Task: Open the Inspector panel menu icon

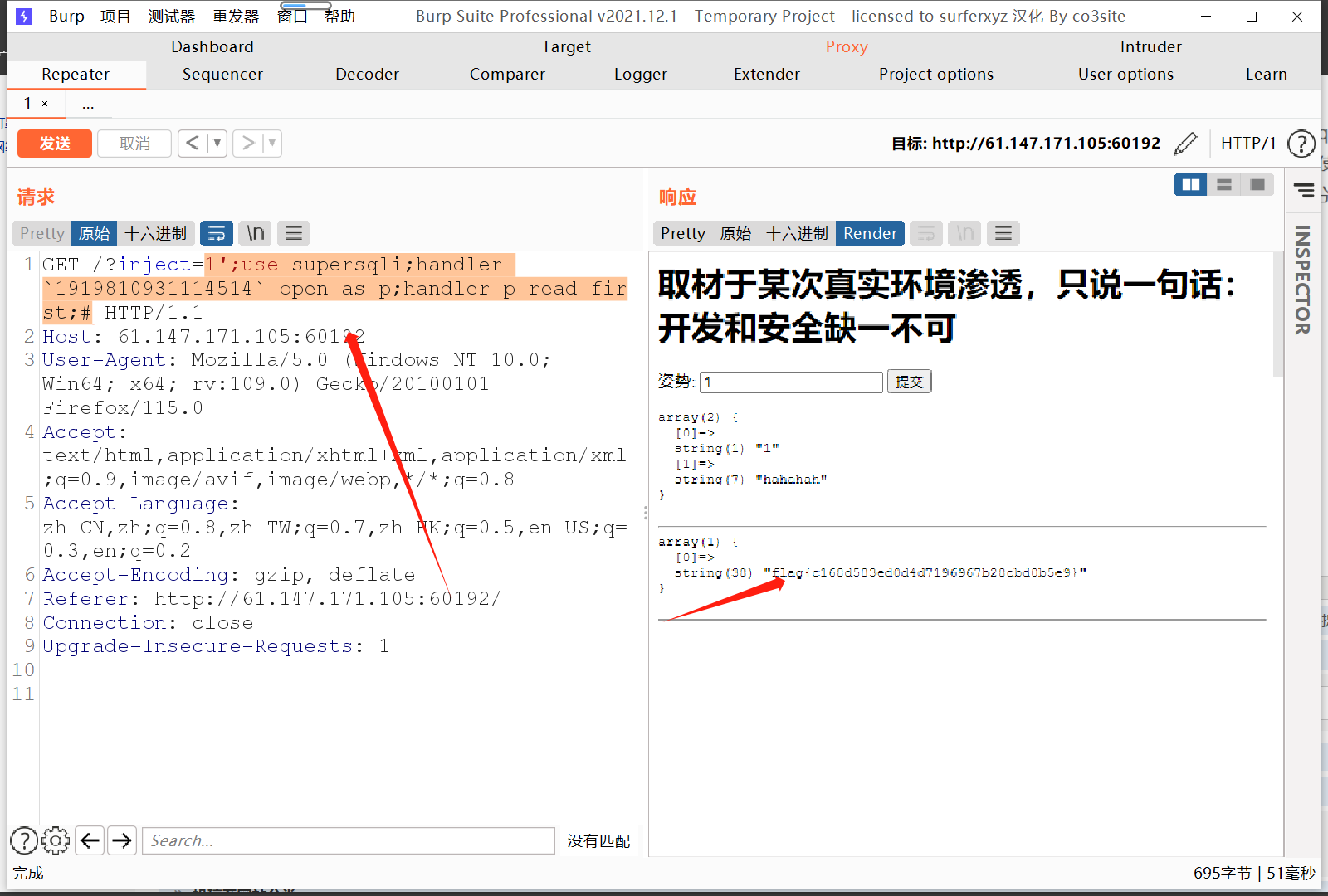Action: (x=1304, y=191)
